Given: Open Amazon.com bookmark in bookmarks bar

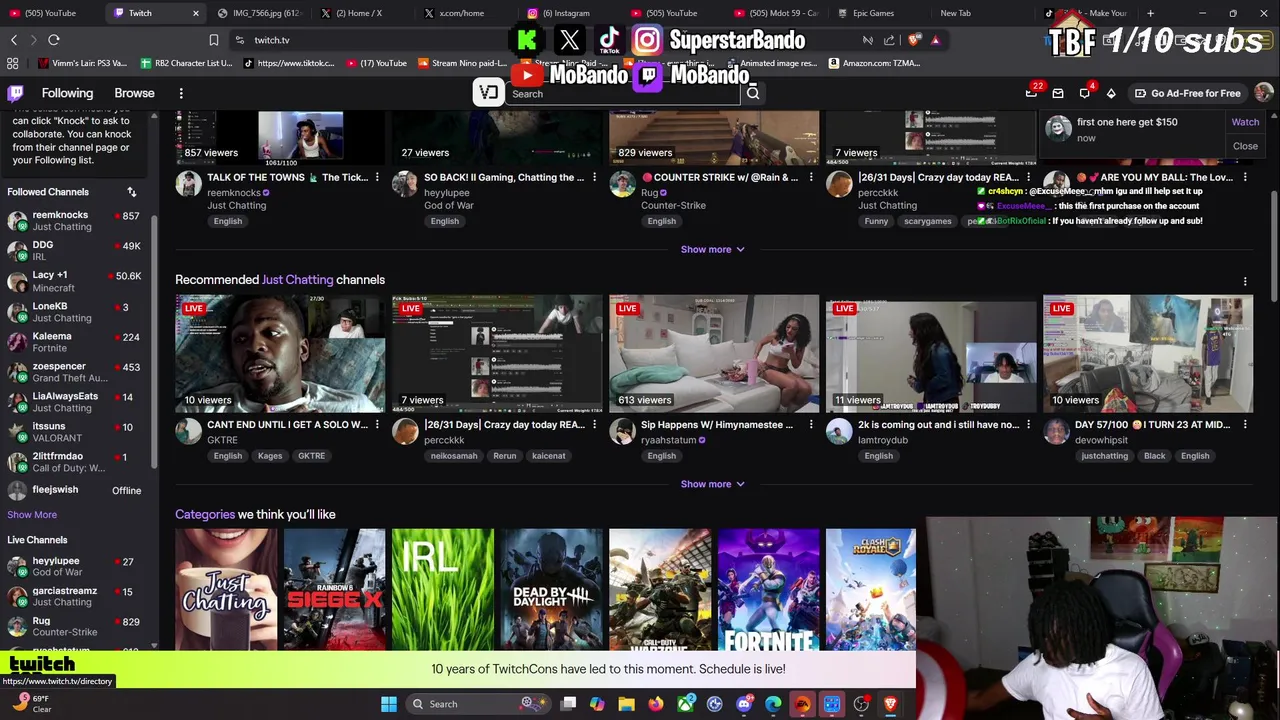Looking at the screenshot, I should [874, 63].
